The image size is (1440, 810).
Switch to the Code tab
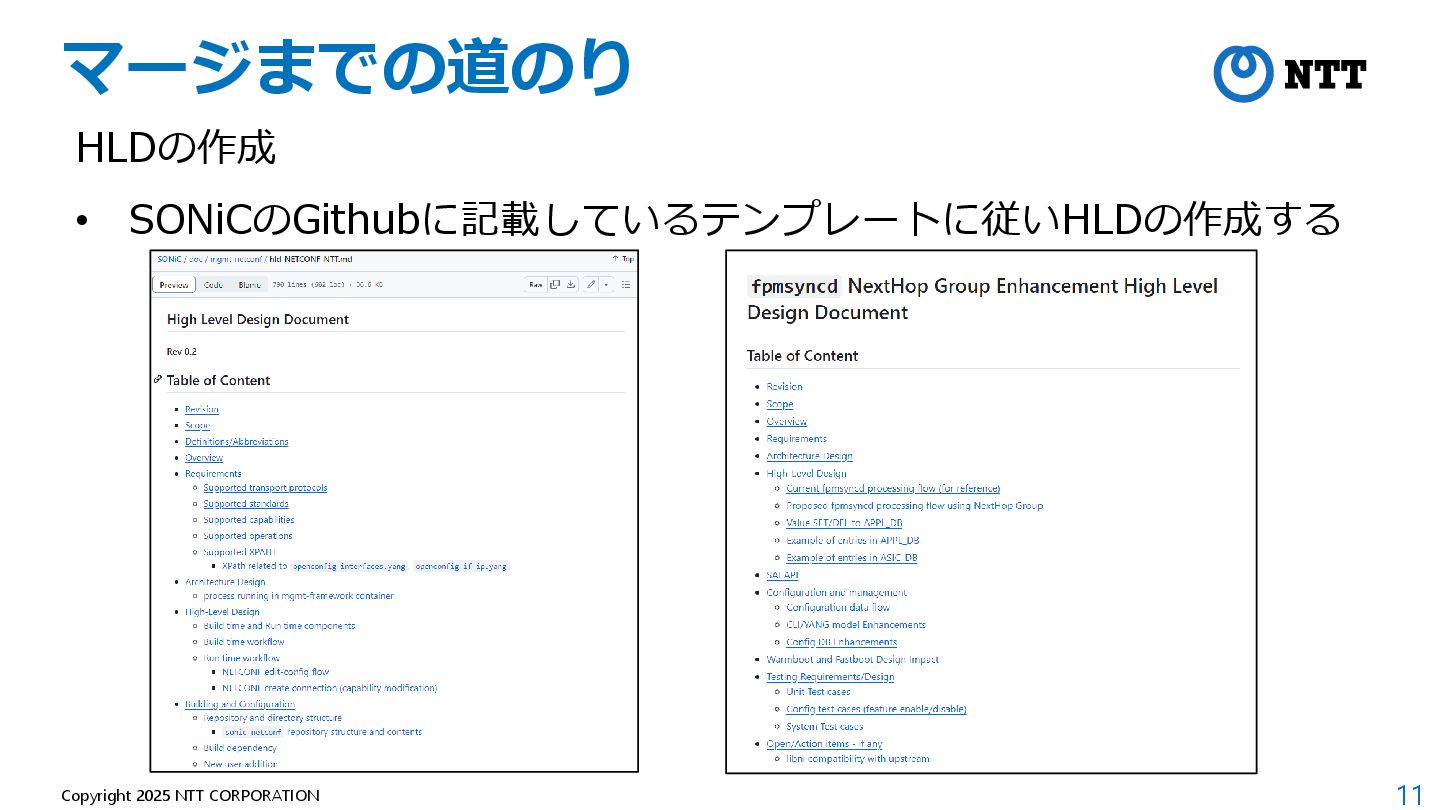[x=213, y=285]
